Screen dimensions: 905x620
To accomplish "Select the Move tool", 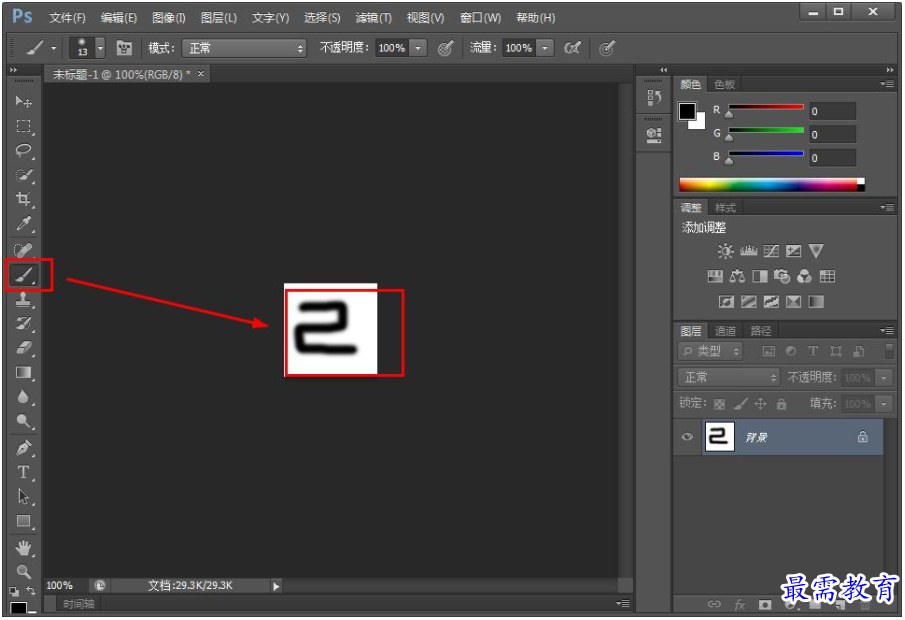I will coord(23,102).
